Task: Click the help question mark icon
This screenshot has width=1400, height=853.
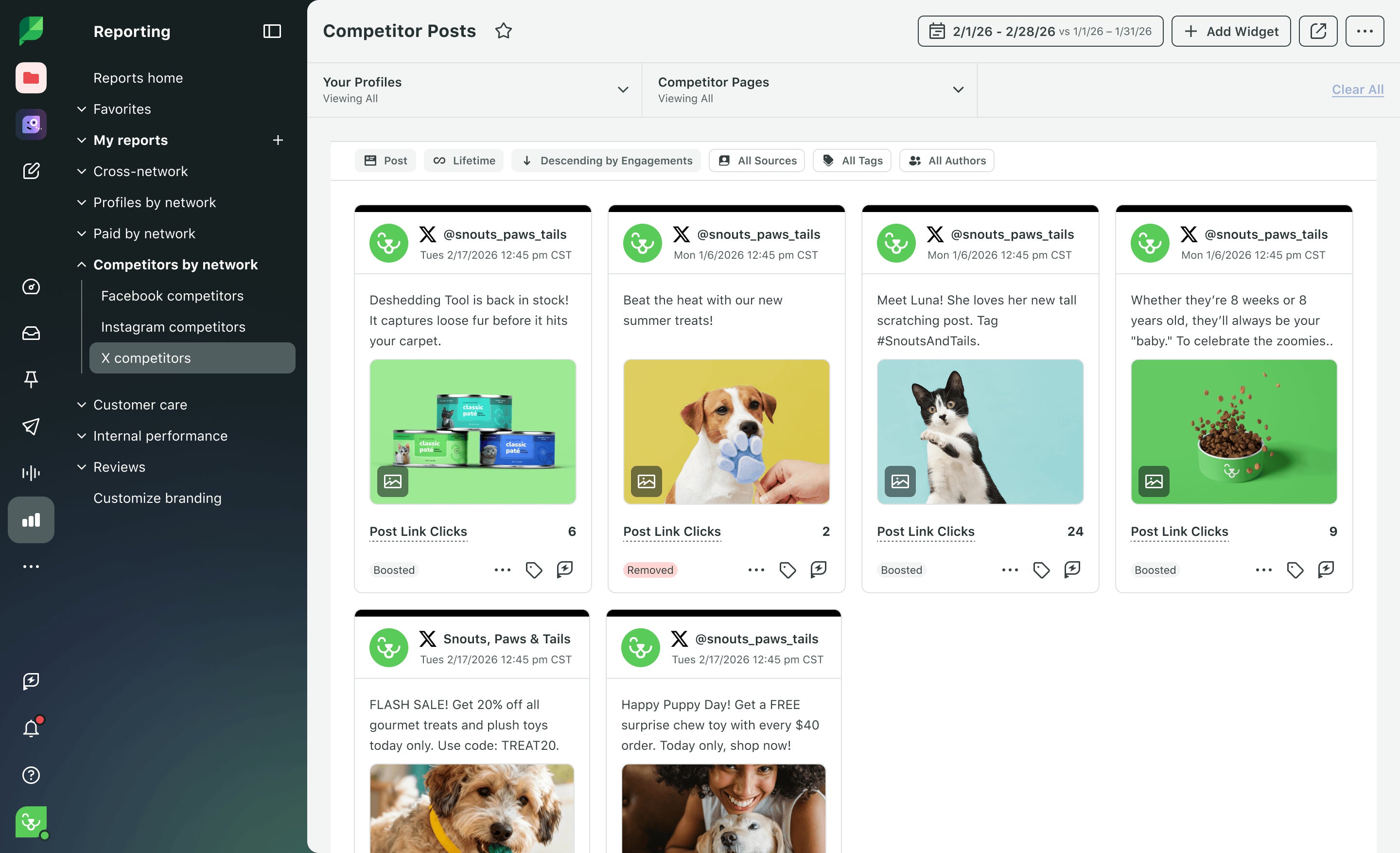Action: point(31,775)
